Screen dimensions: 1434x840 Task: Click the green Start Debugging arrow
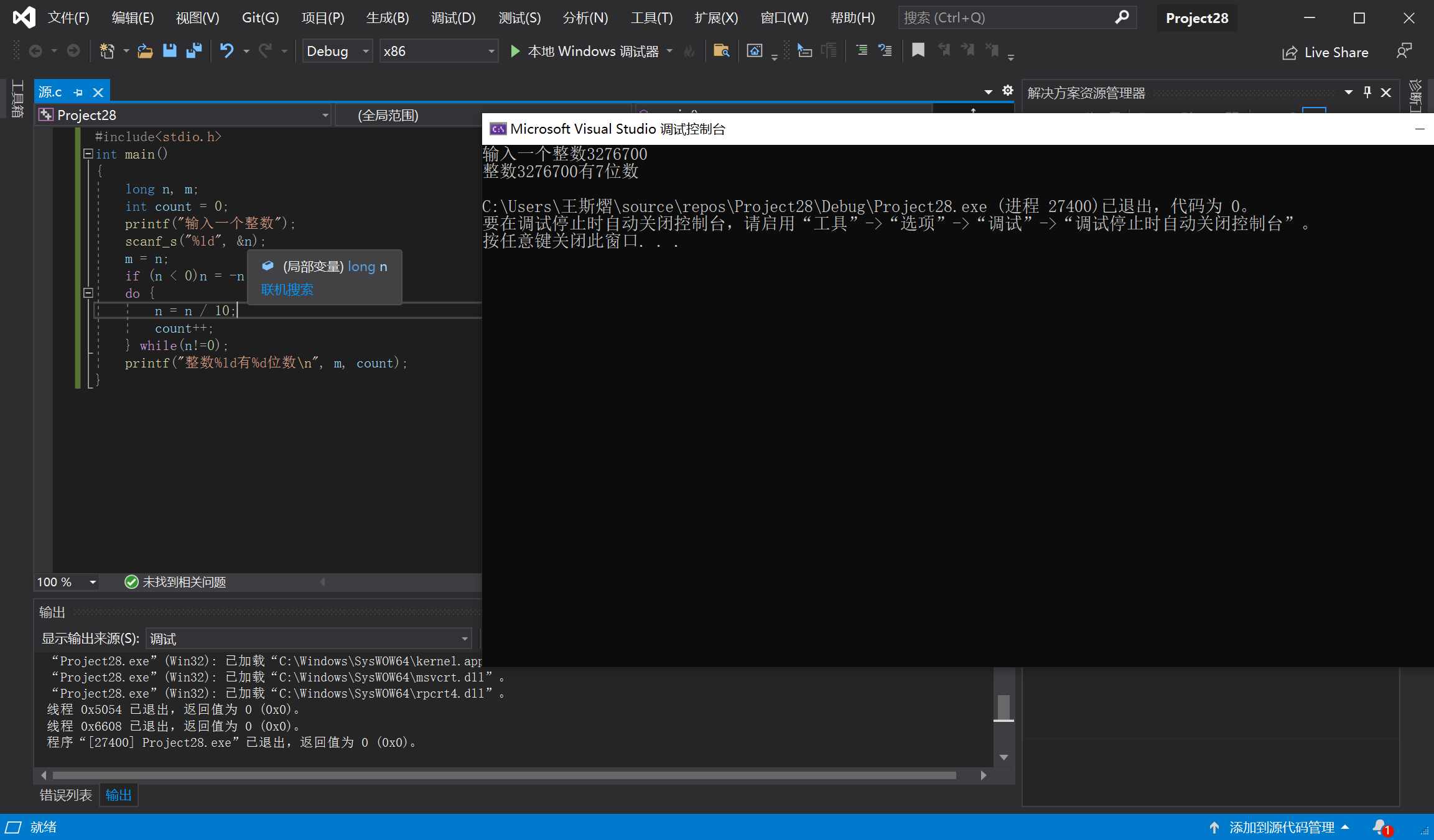coord(515,51)
